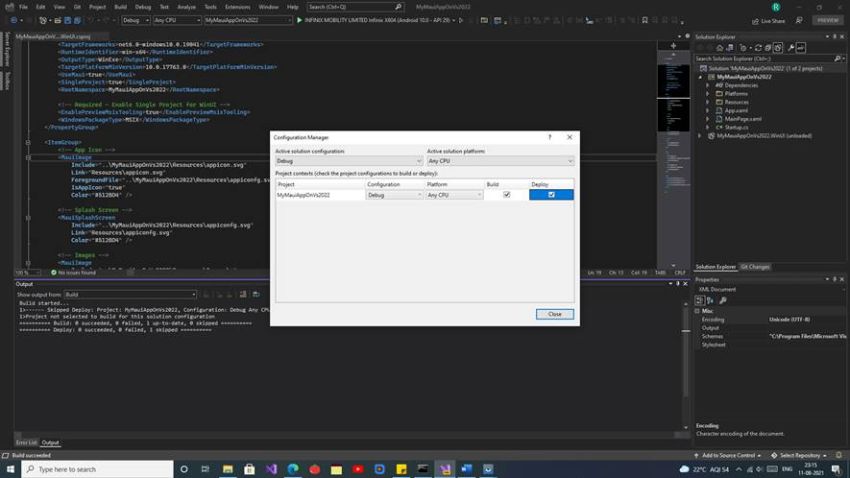Click the Open File folder toolbar icon
Image resolution: width=850 pixels, height=478 pixels.
point(57,20)
